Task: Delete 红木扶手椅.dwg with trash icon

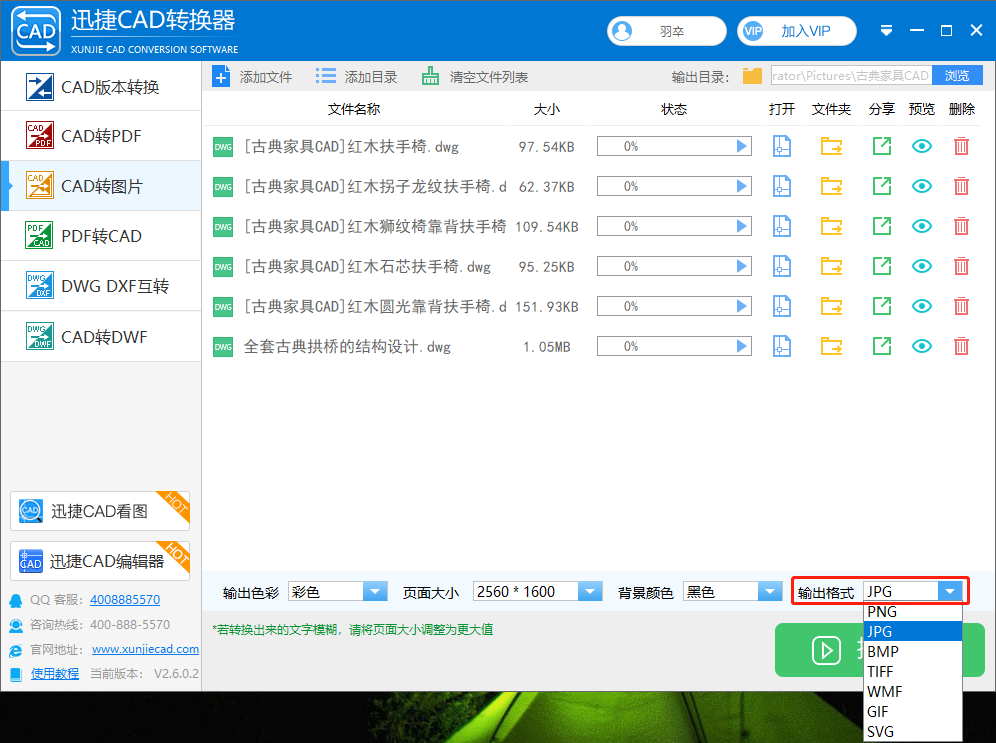Action: coord(961,146)
